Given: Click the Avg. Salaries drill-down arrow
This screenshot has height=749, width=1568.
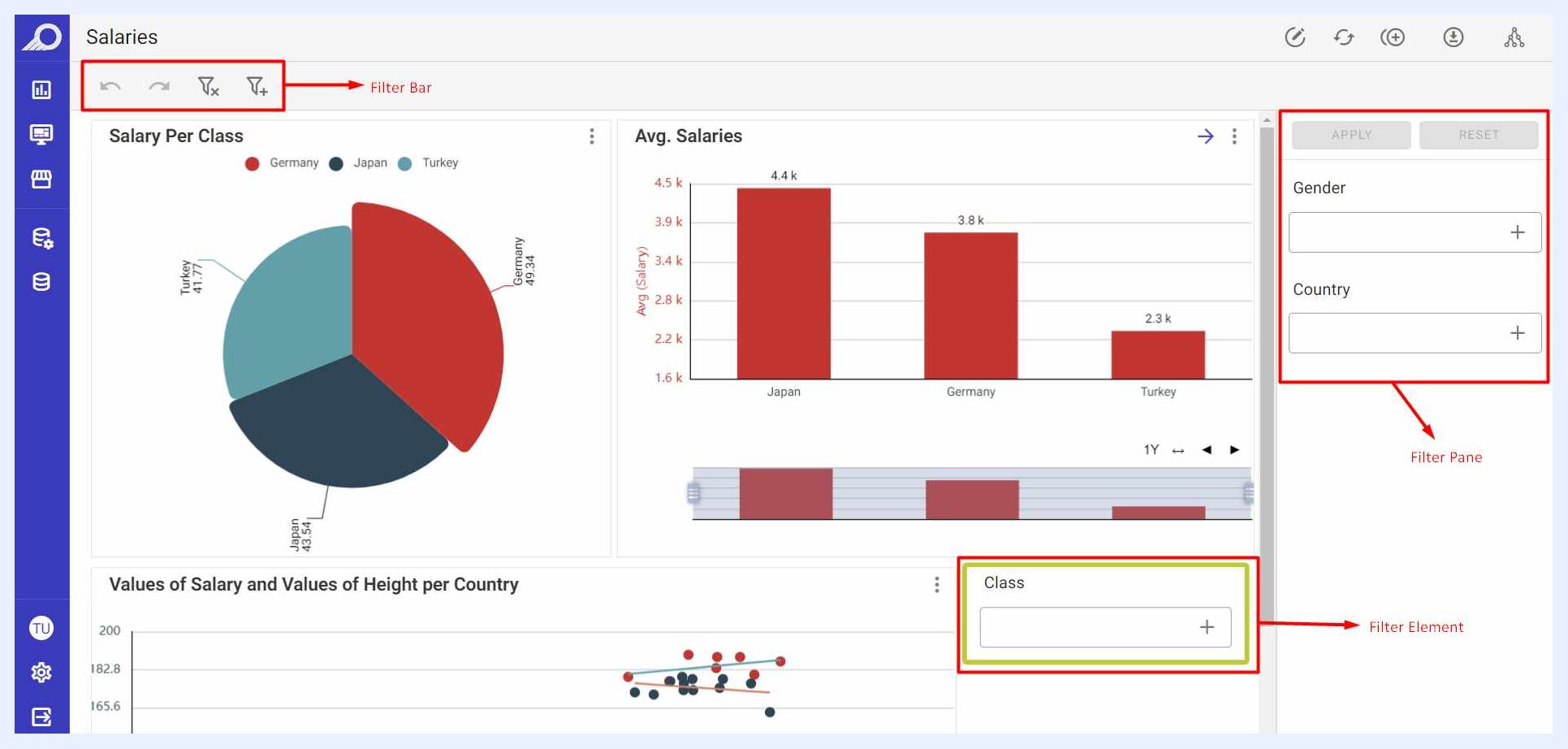Looking at the screenshot, I should click(1206, 136).
